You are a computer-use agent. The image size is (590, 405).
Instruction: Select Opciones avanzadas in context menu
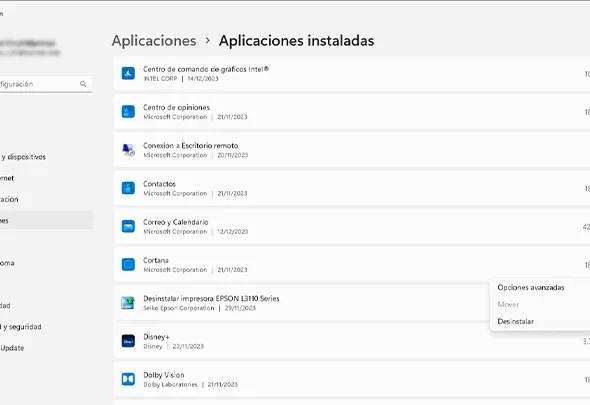point(531,288)
